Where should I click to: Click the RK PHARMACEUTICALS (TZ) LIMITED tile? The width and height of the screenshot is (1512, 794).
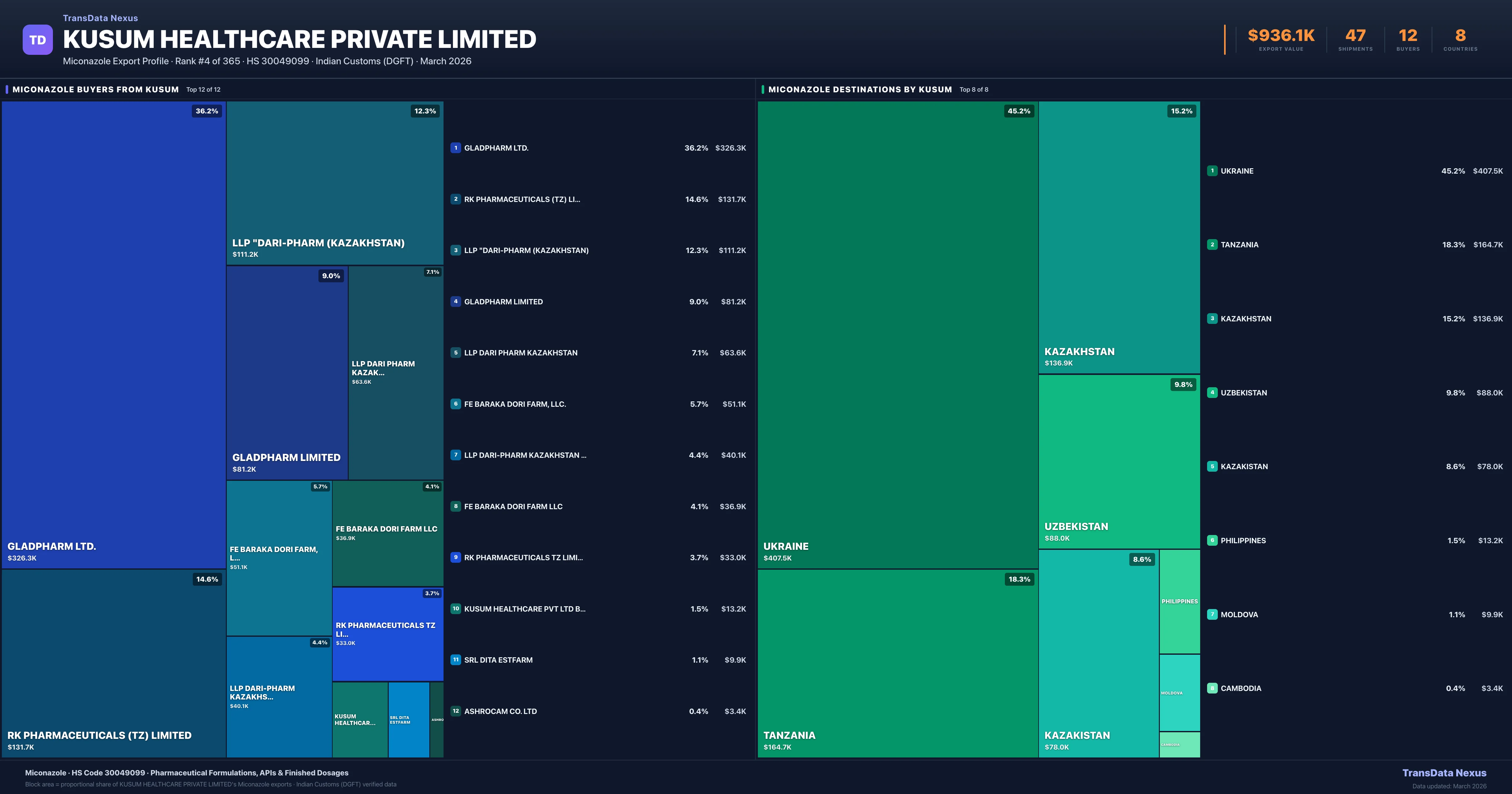113,664
